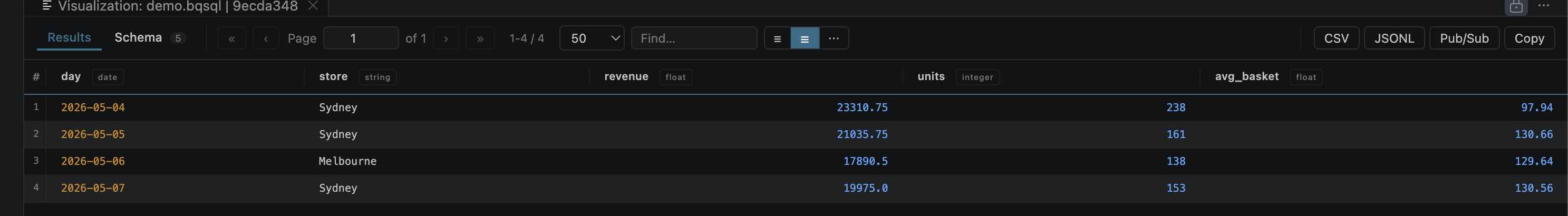Image resolution: width=1568 pixels, height=216 pixels.
Task: Select the Sydney cell in row 1
Action: click(x=338, y=107)
